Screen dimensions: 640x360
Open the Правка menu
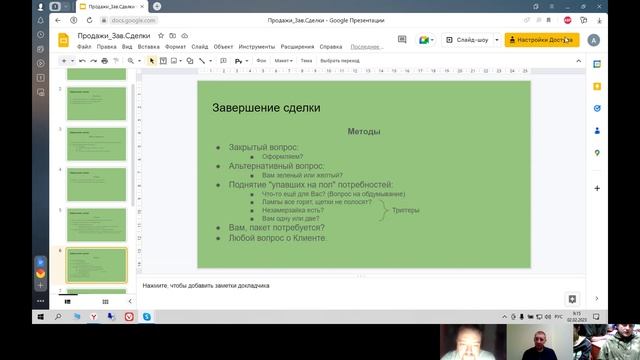(107, 47)
